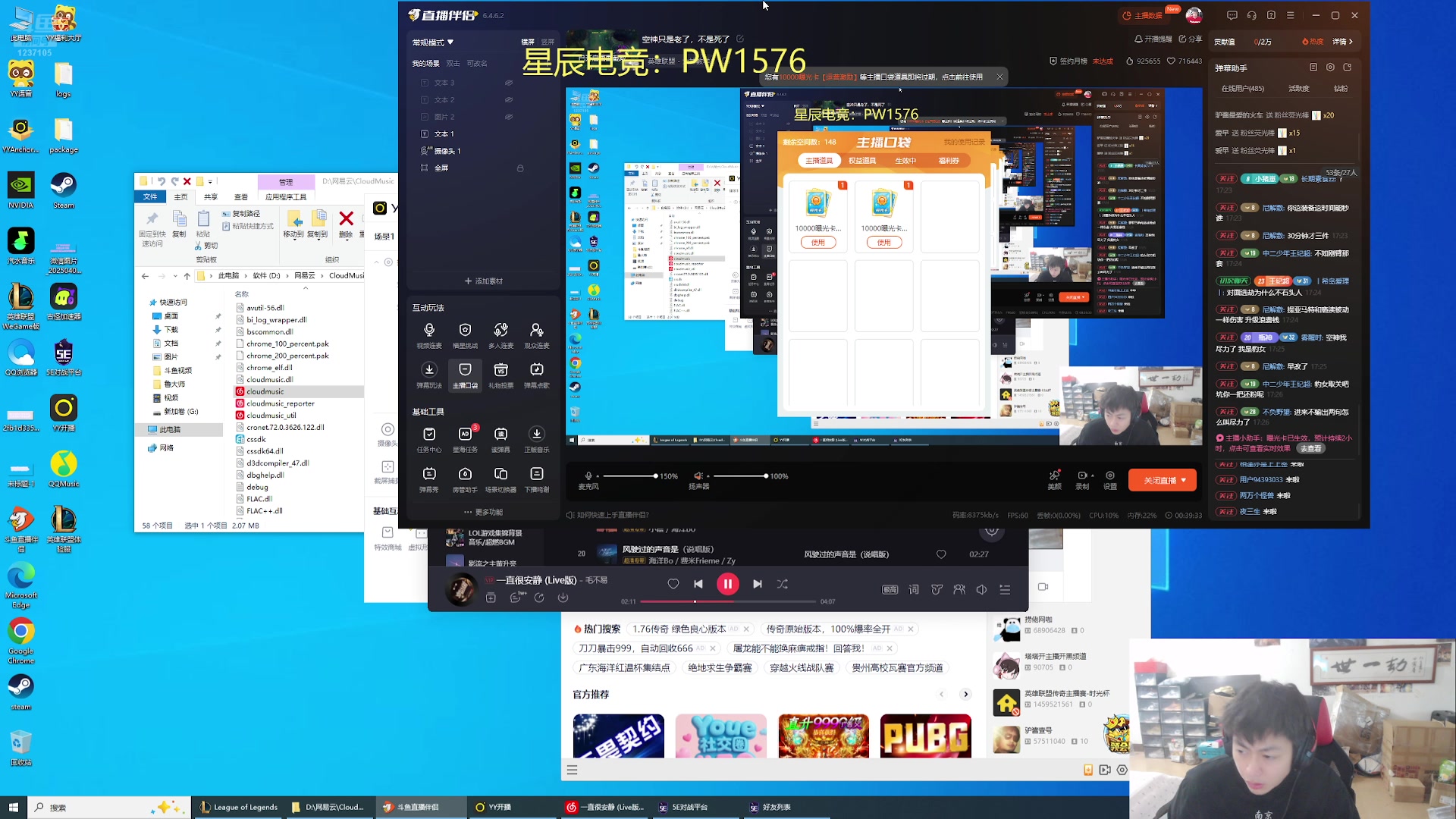Open 在线用户(485) tab
1456x819 pixels.
tap(1242, 89)
